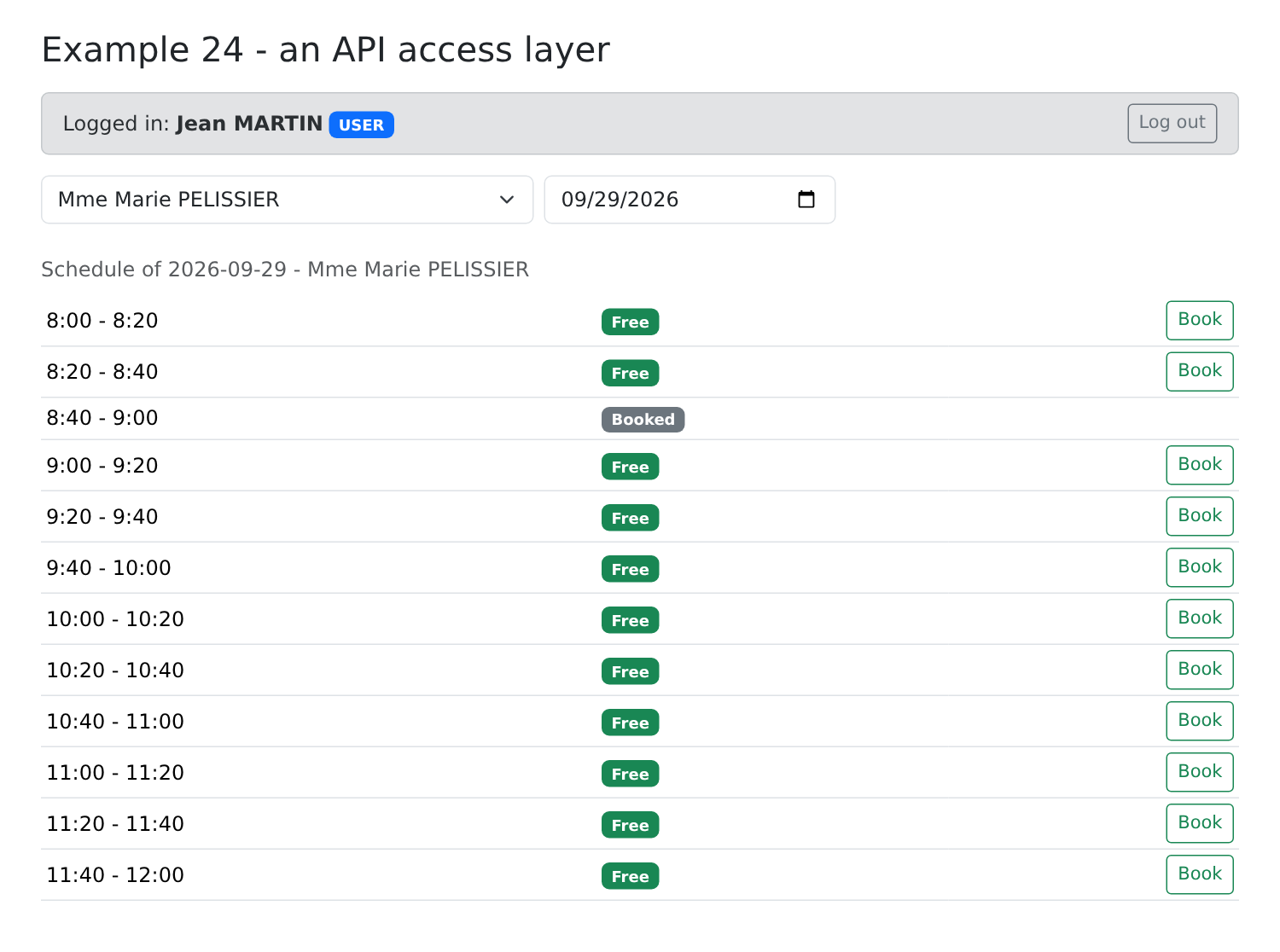Click the time text 8:40 - 9:00
Viewport: 1280px width, 952px height.
102,418
